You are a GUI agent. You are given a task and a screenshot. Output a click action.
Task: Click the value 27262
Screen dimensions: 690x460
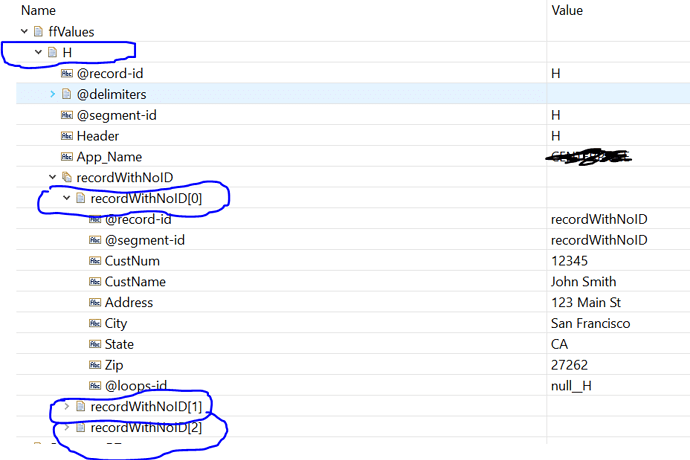coord(569,365)
